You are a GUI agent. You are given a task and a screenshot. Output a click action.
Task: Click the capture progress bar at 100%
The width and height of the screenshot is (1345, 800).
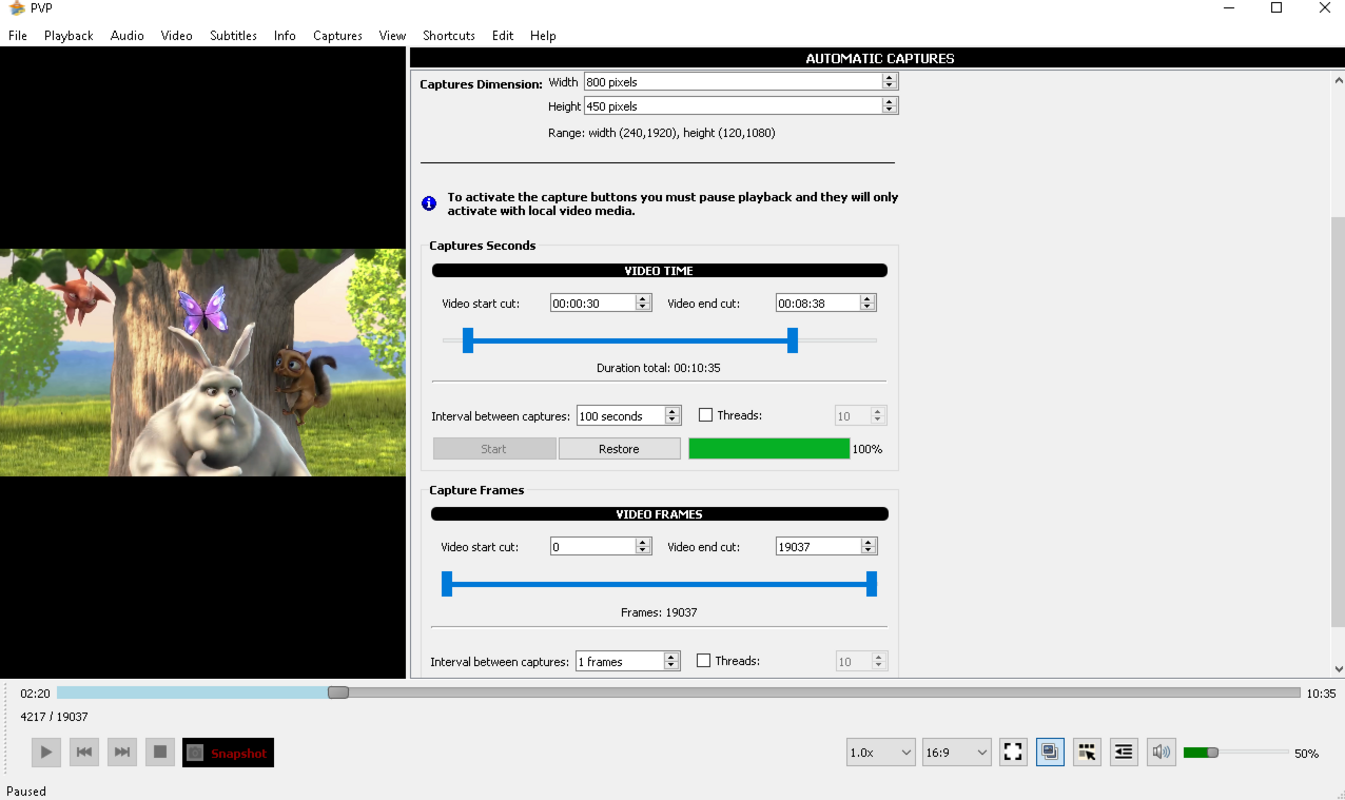coord(769,449)
